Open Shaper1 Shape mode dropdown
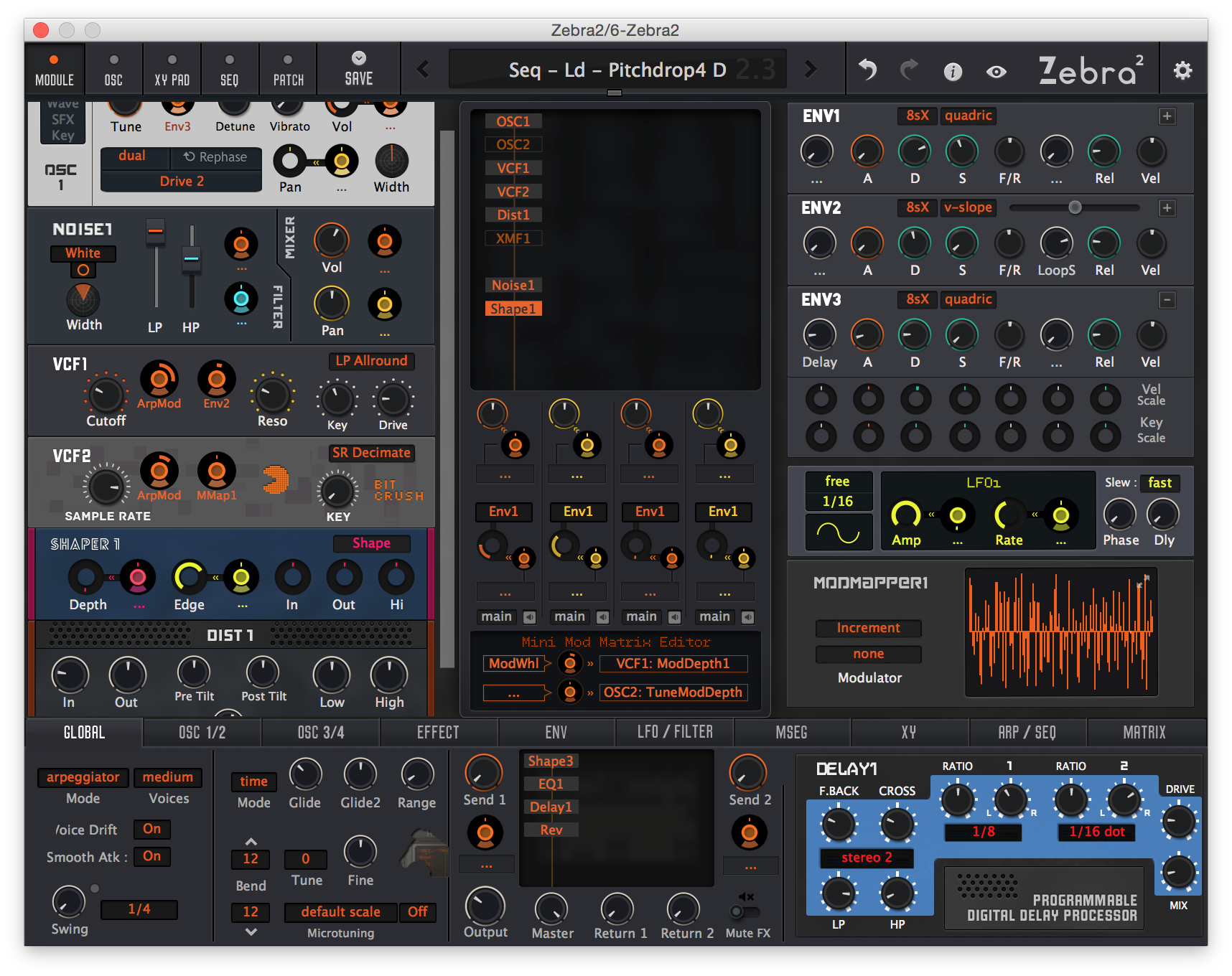 point(371,543)
